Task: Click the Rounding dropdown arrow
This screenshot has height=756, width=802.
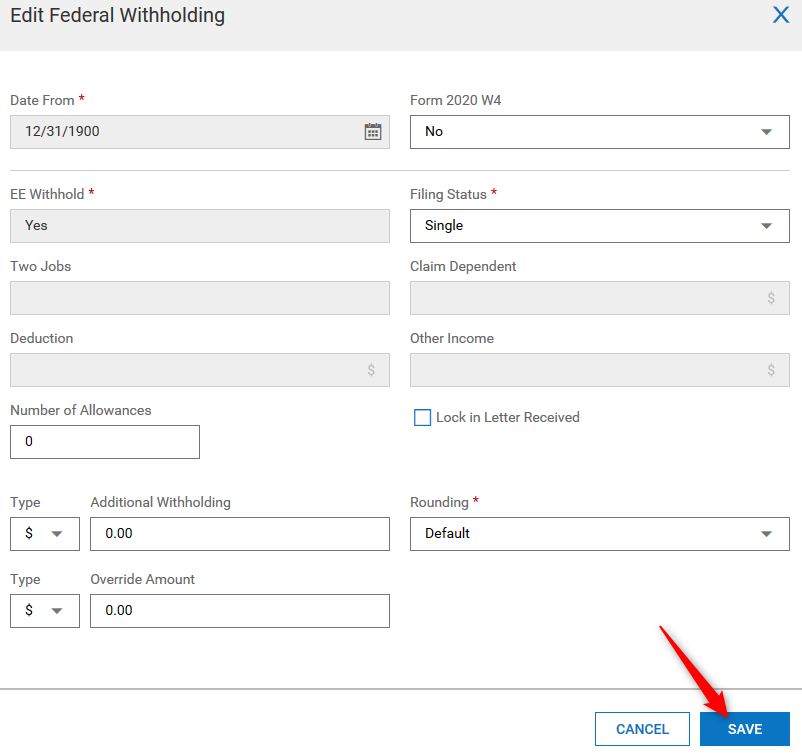Action: pyautogui.click(x=768, y=533)
